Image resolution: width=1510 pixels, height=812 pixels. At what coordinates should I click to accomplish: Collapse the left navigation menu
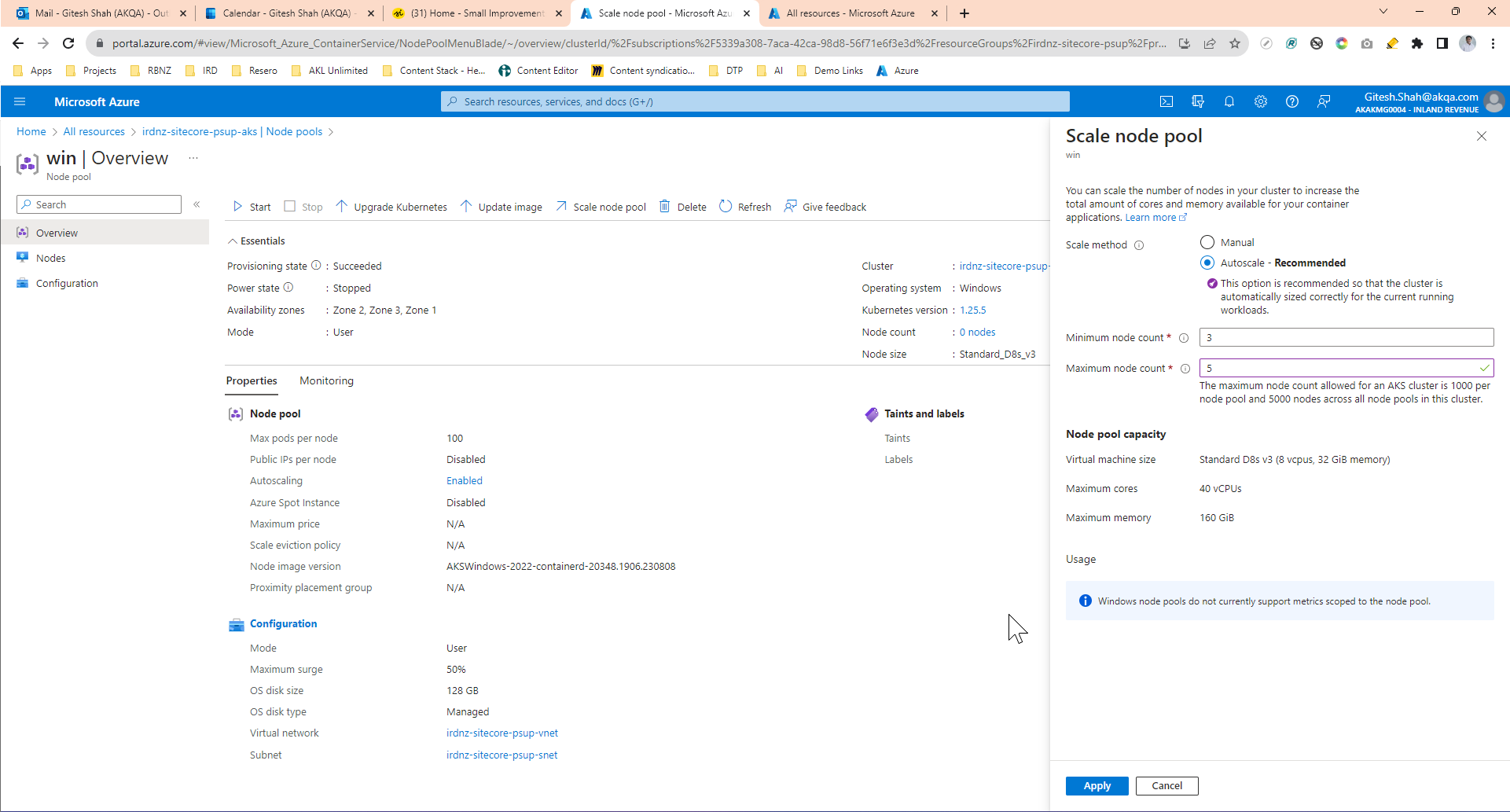point(197,204)
